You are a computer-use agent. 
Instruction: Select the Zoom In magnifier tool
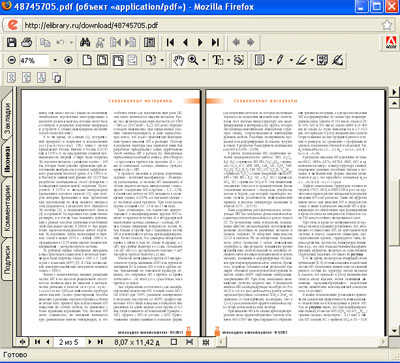(193, 60)
